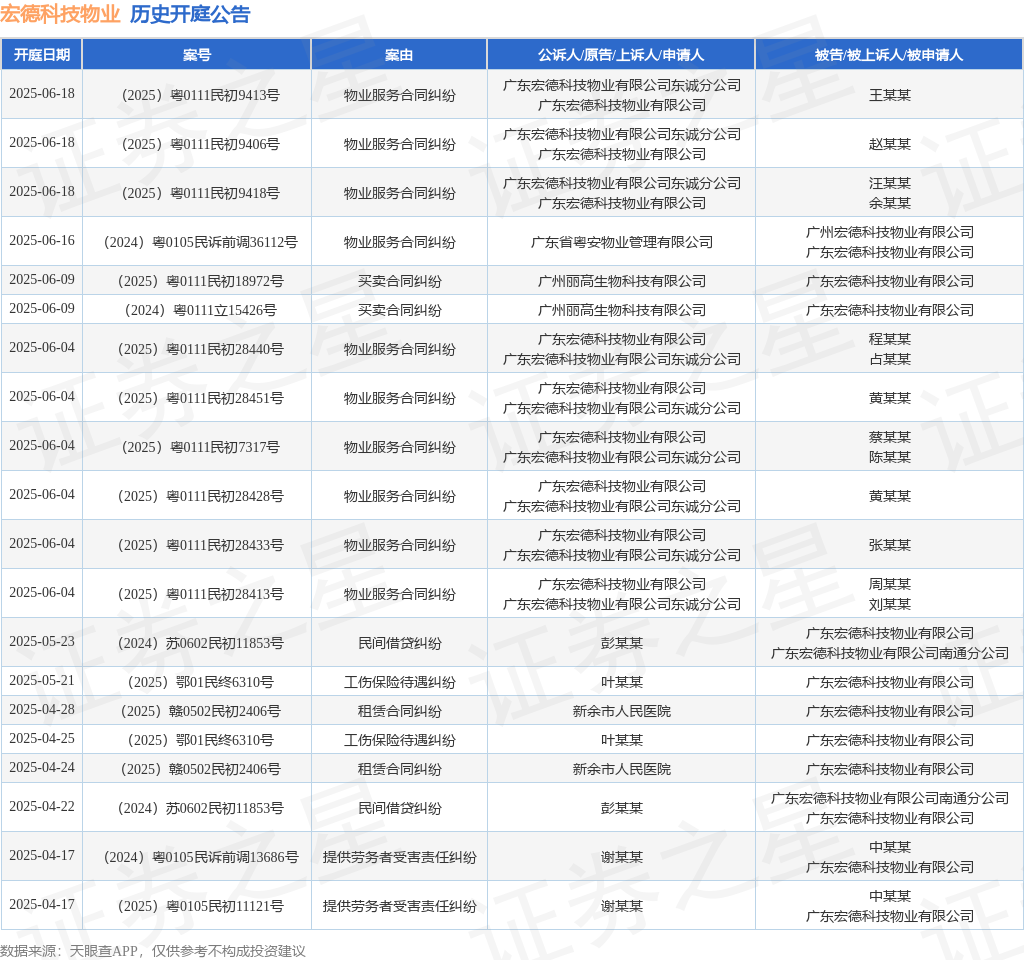Click 广州丽高生物科技有限公司 in the 15426号 row
The image size is (1024, 960).
(x=622, y=310)
